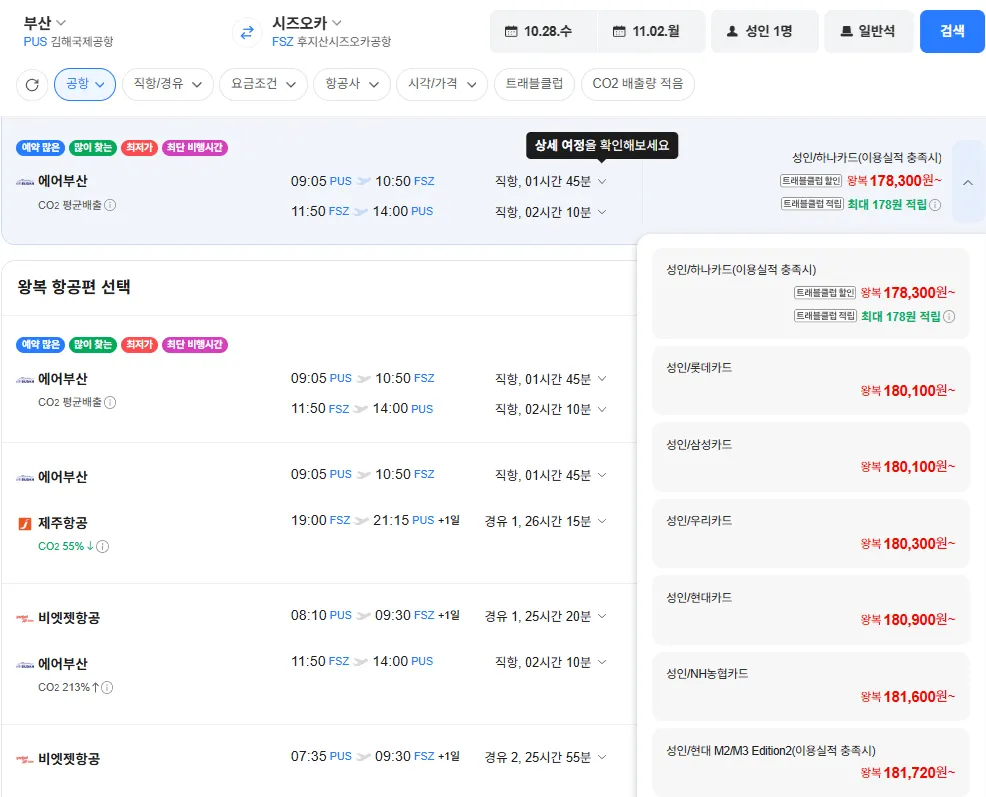Click 예약 많은 badge in selected flight

(41, 148)
